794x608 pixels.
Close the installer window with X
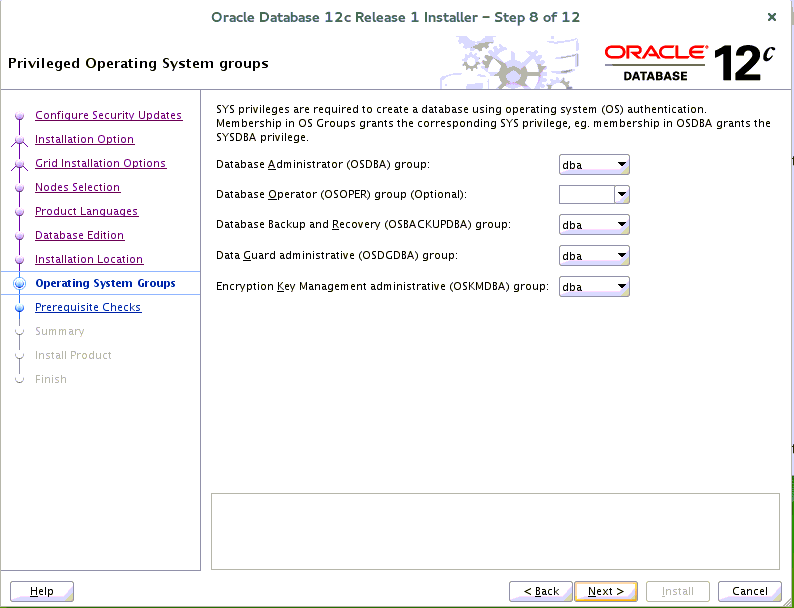(772, 17)
